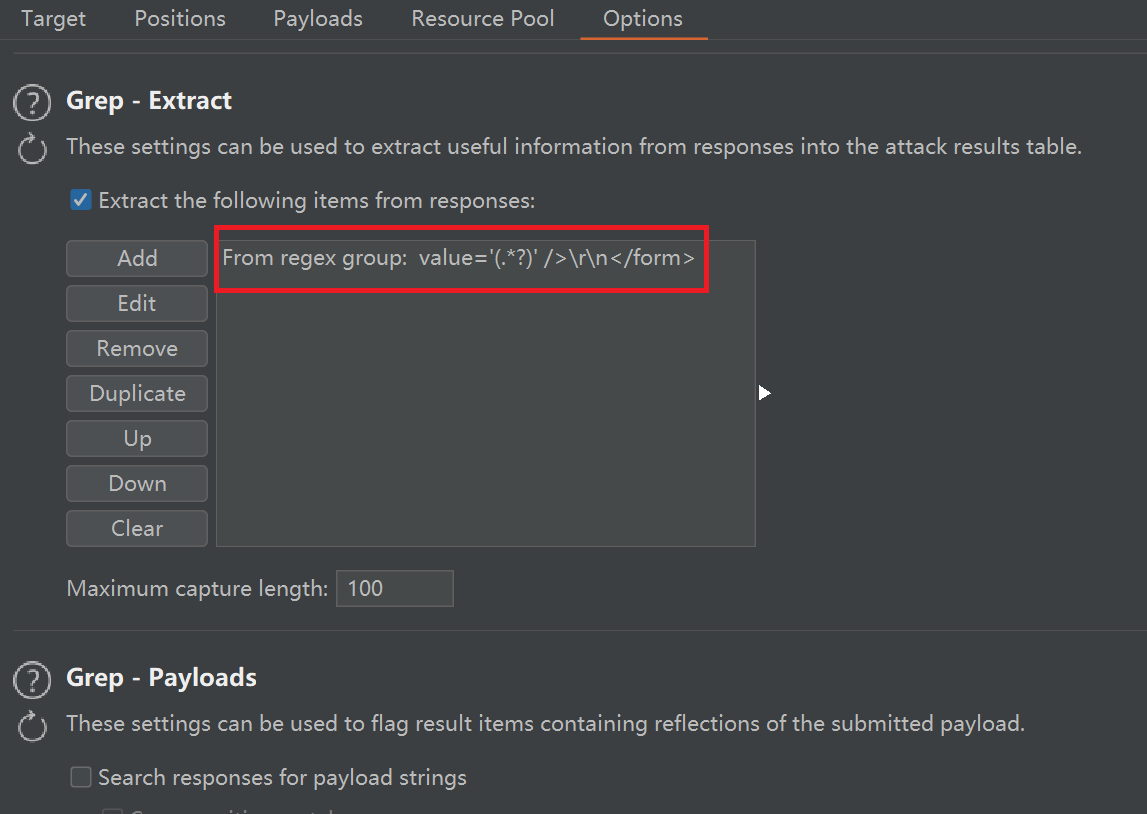Select the Options tab
This screenshot has height=814, width=1147.
point(643,19)
